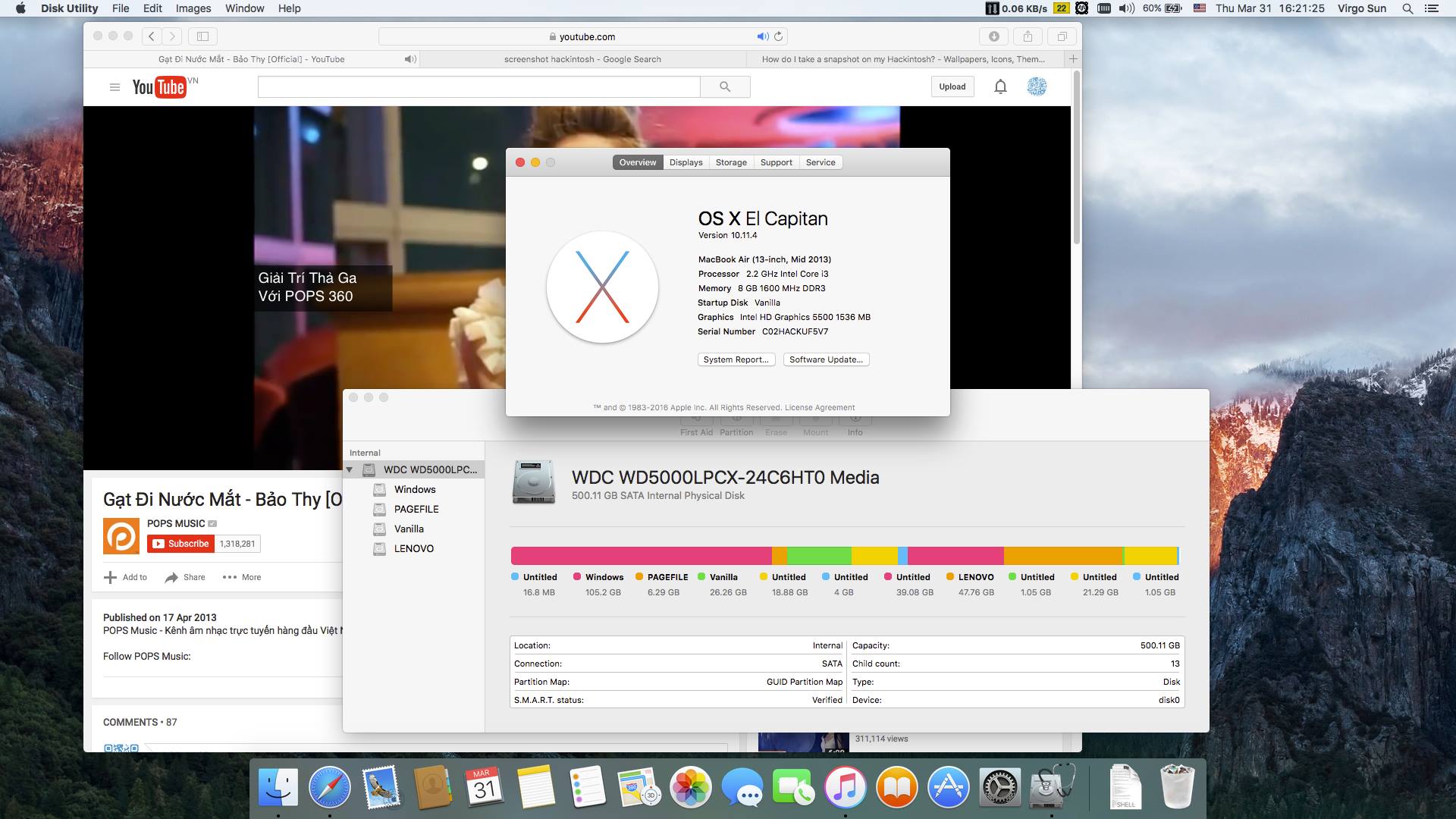Open Spotlight search in menu bar

[x=1407, y=8]
